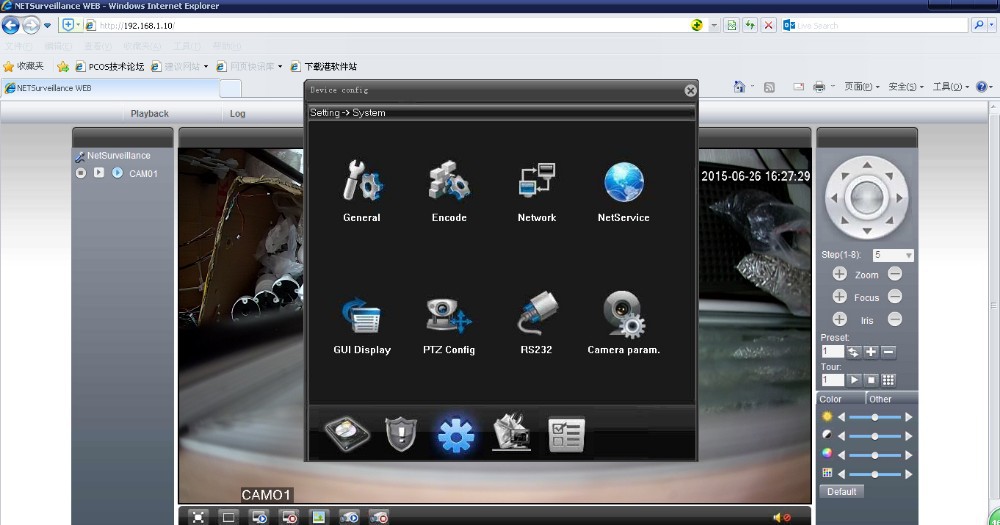This screenshot has width=1000, height=525.
Task: Open the 工具 (Tools) dropdown in IE
Action: point(950,87)
